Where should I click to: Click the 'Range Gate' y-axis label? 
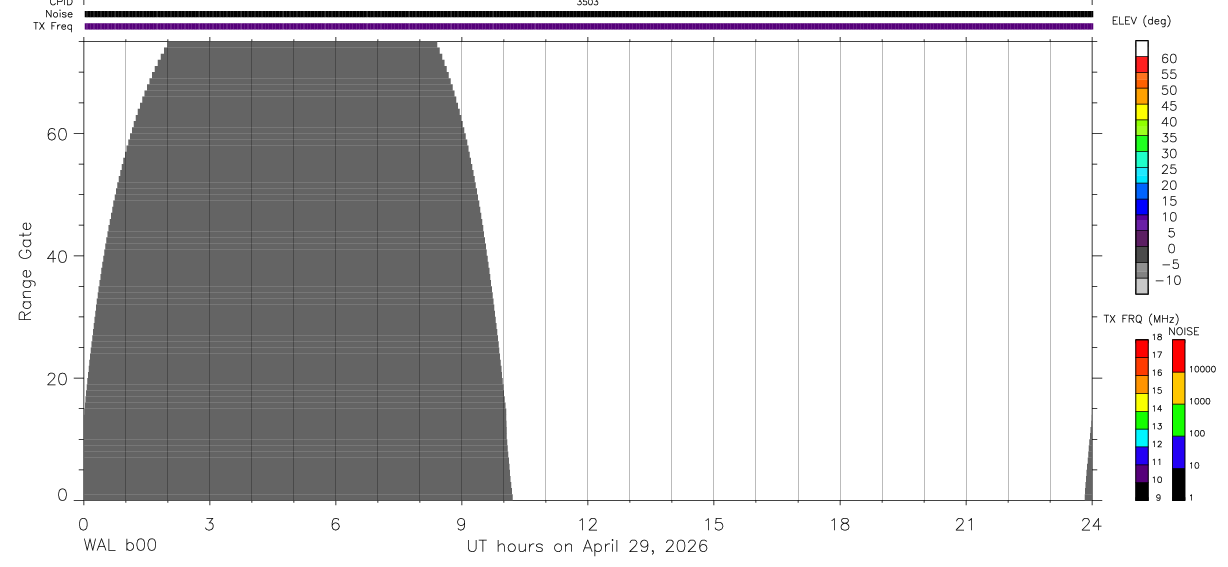(27, 271)
